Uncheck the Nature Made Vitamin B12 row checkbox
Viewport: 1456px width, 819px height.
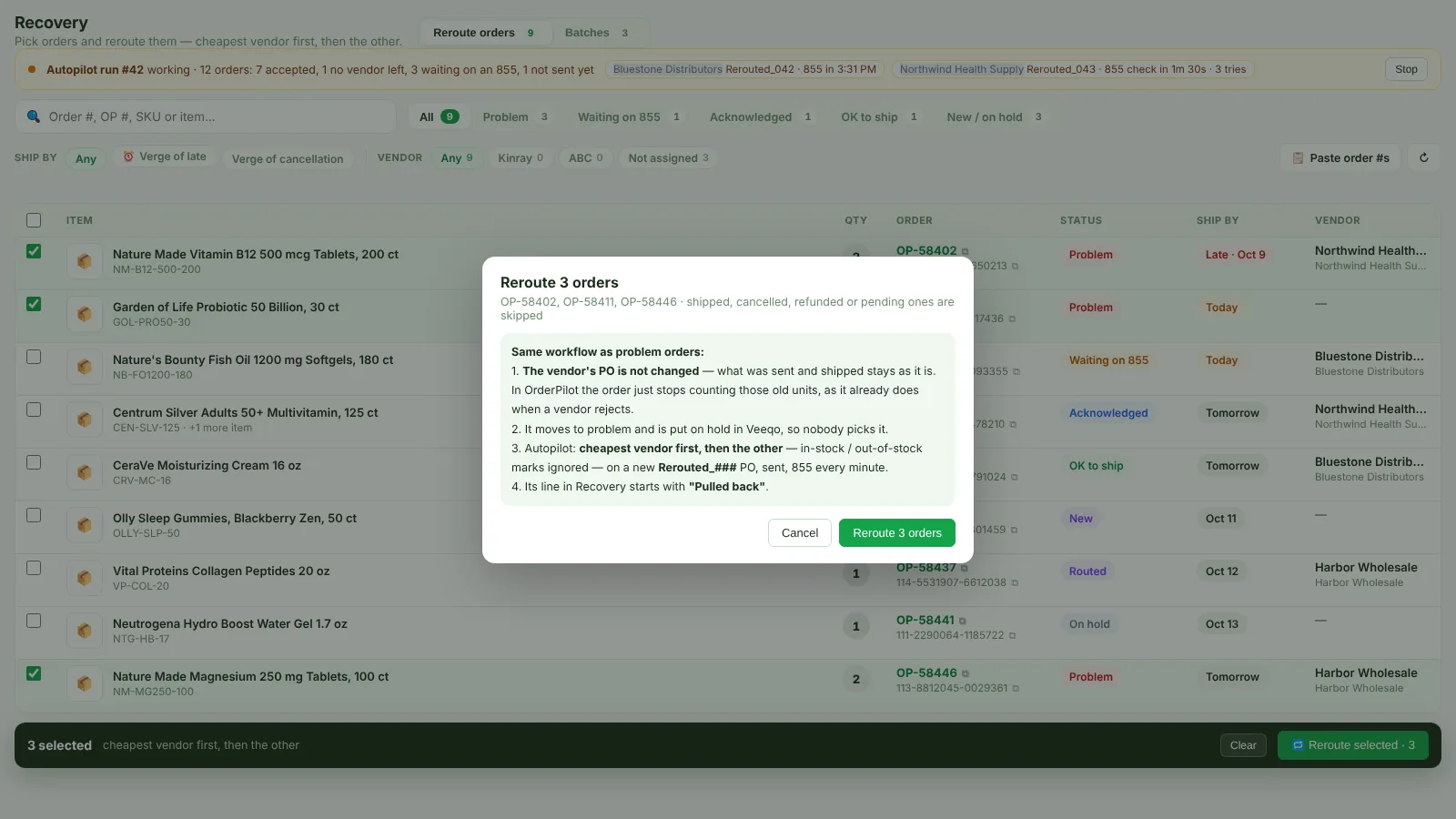[x=34, y=251]
